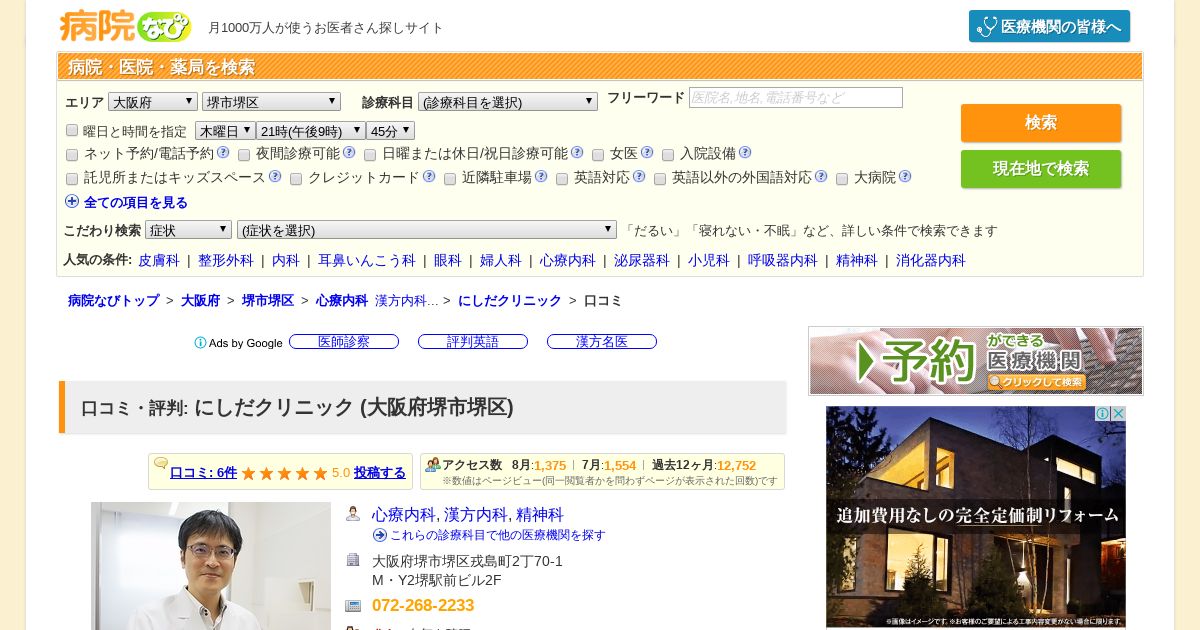1200x630 pixels.
Task: Click help icon beside 英語以外の外国語対応
Action: pyautogui.click(x=821, y=176)
